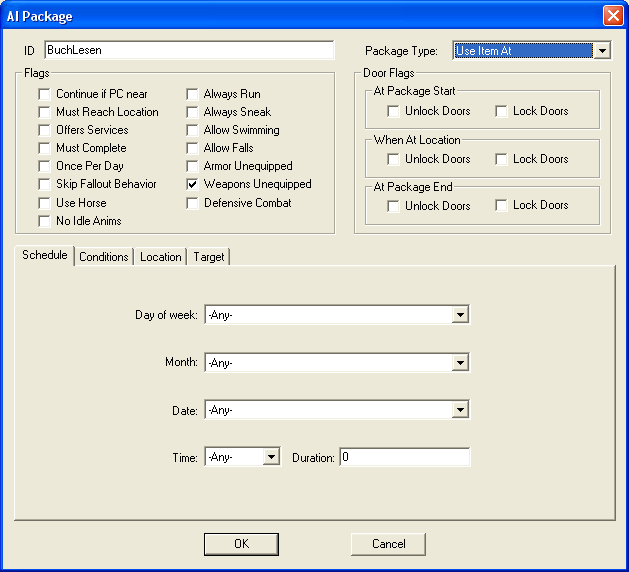Toggle the Must Reach Location flag
Viewport: 629px width, 572px height.
[x=45, y=112]
